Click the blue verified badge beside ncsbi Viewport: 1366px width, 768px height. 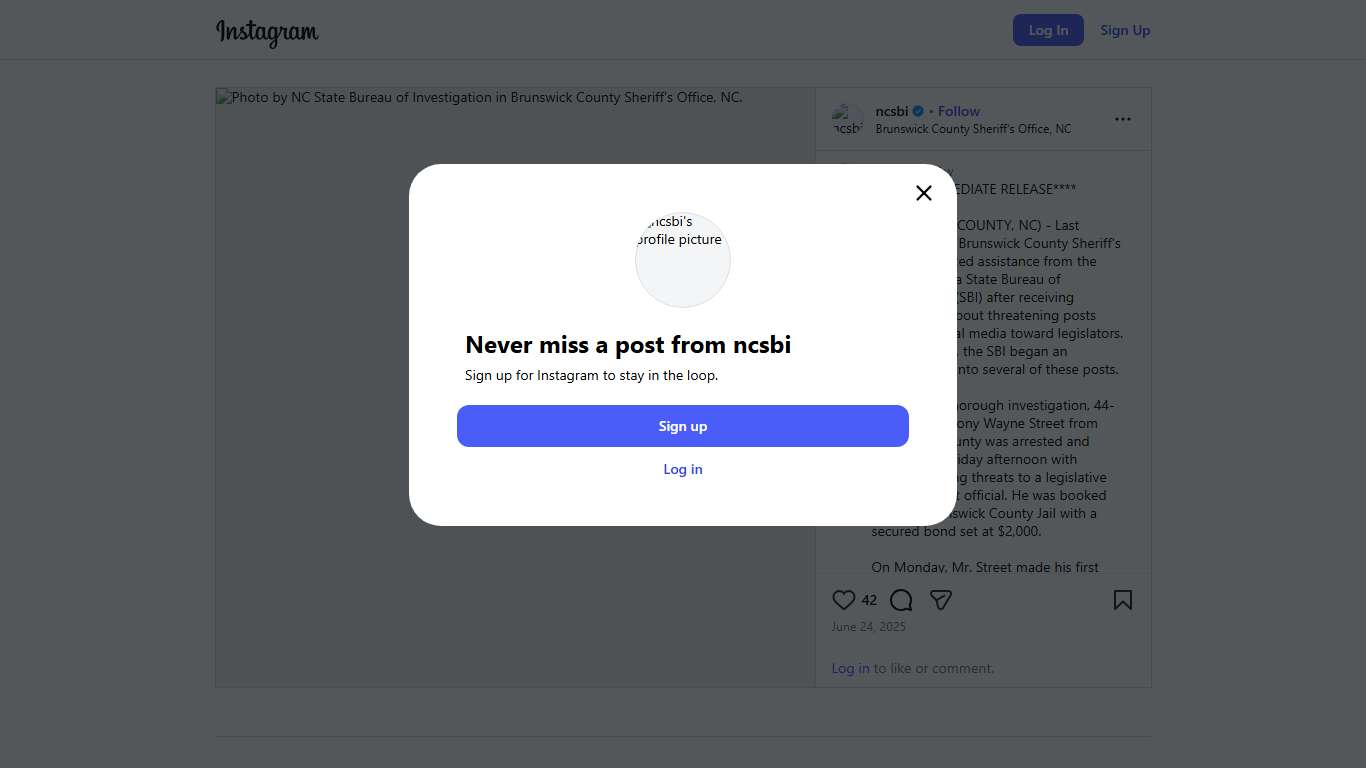point(918,112)
